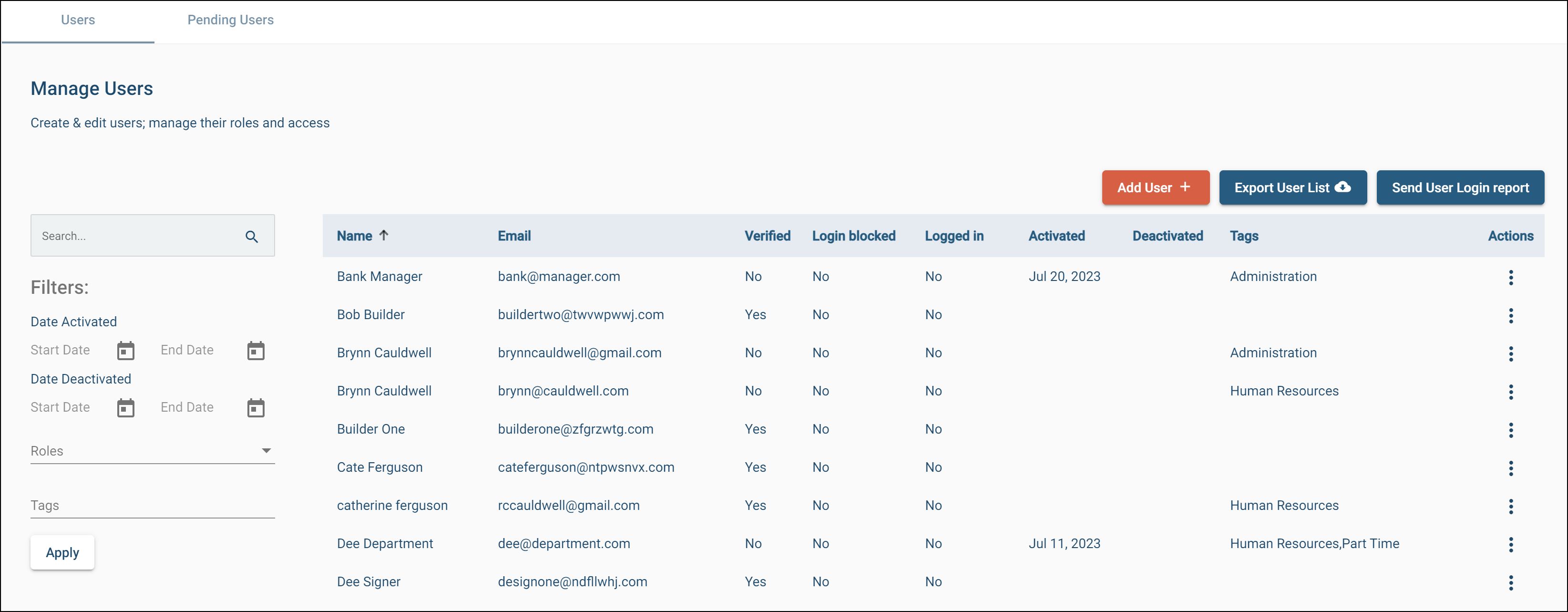1568x612 pixels.
Task: Select the cateferguson@ntpwsnvx.com email cell
Action: (585, 467)
